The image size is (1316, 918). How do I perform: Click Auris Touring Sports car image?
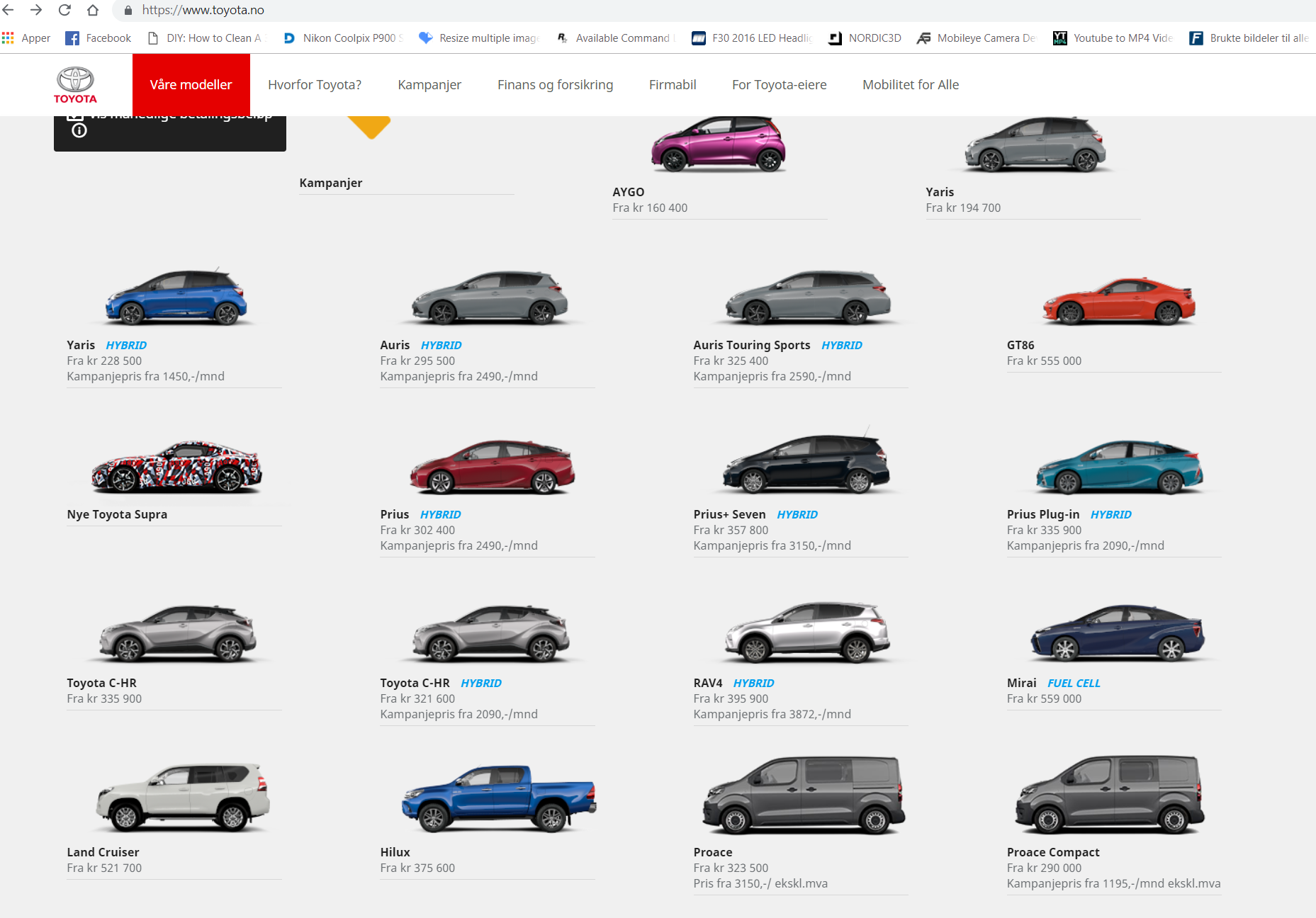tap(808, 297)
